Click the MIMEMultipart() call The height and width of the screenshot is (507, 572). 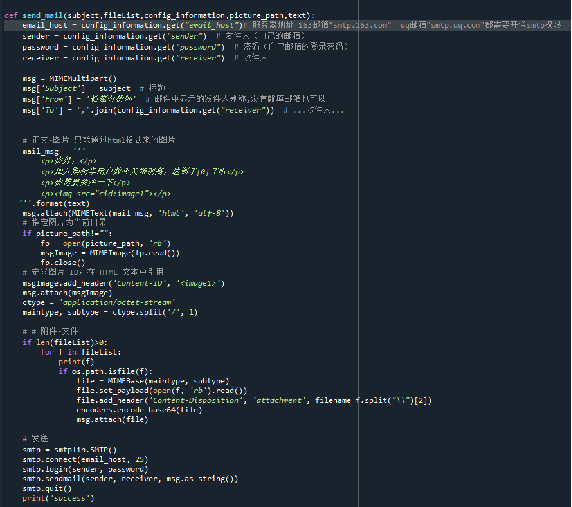(83, 78)
